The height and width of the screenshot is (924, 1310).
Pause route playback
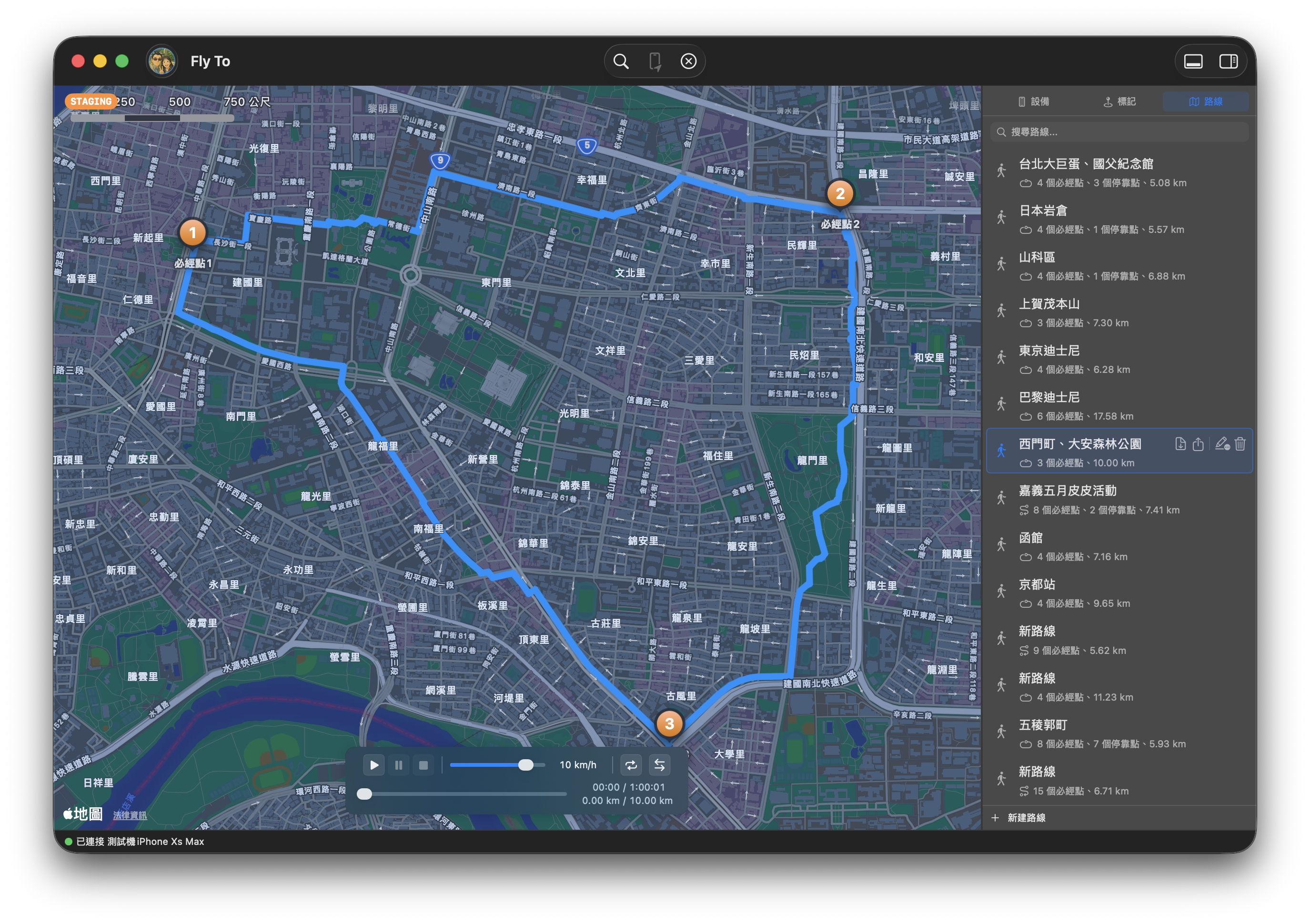point(399,765)
